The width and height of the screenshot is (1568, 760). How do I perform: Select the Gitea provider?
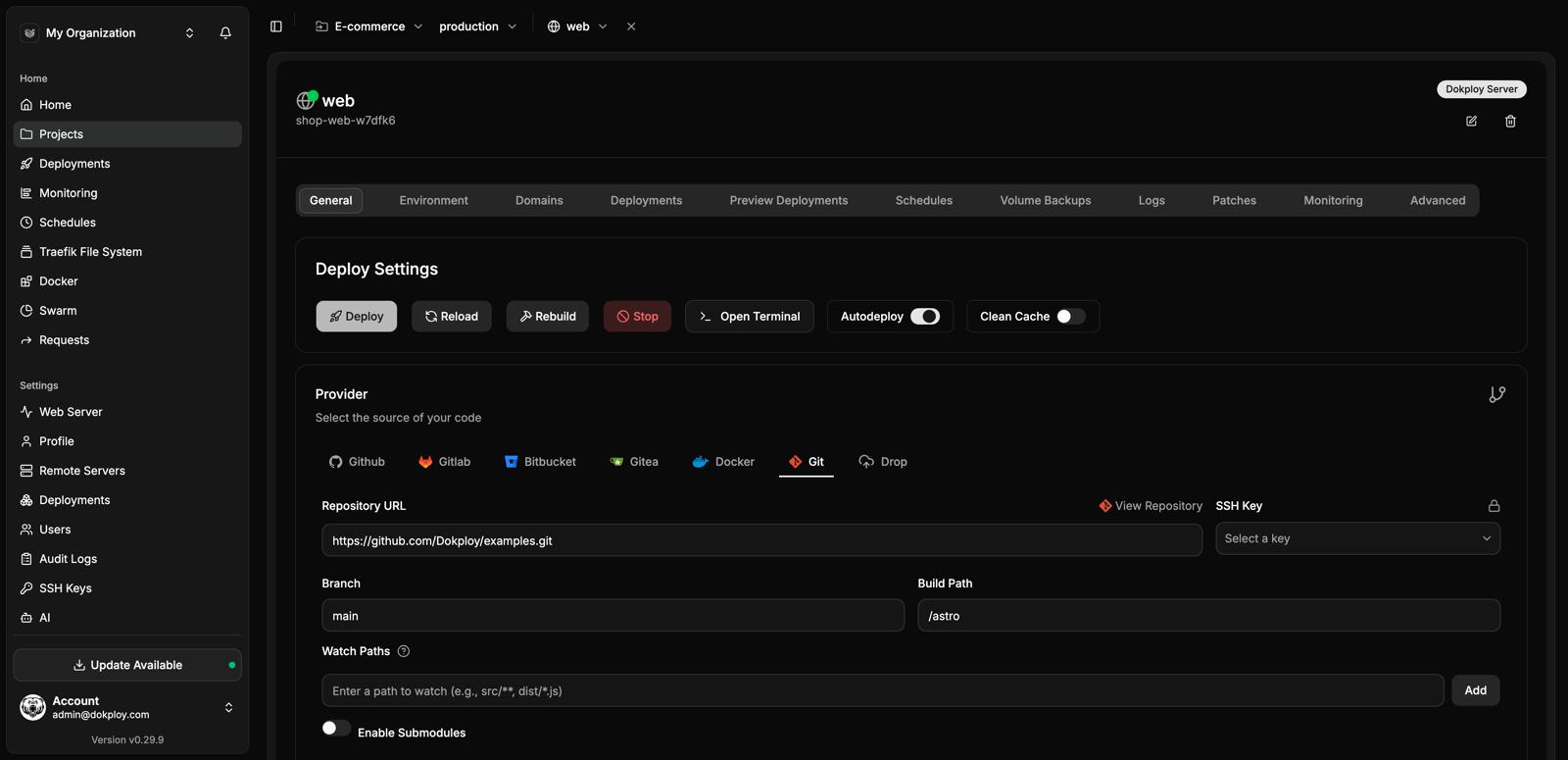634,462
